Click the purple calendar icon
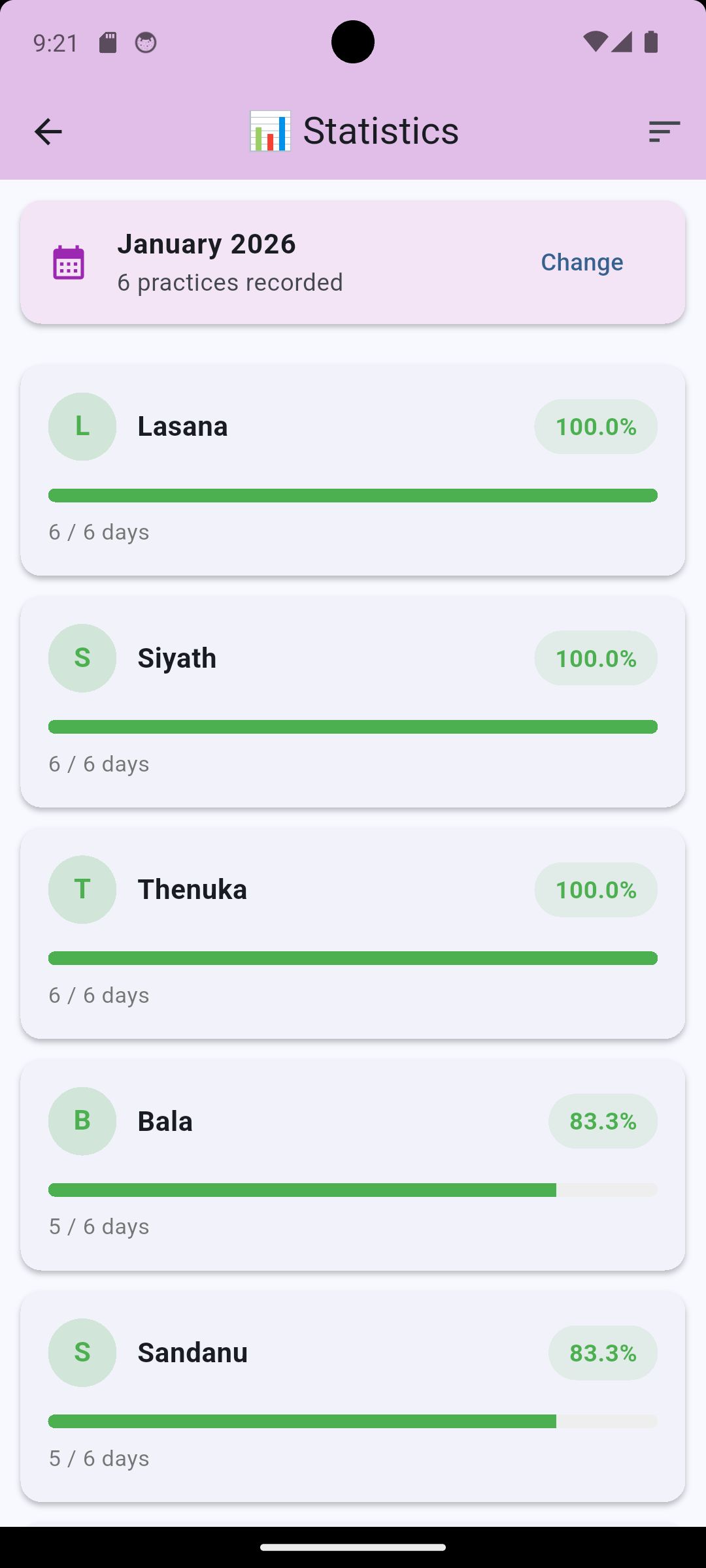Image resolution: width=706 pixels, height=1568 pixels. pos(69,263)
